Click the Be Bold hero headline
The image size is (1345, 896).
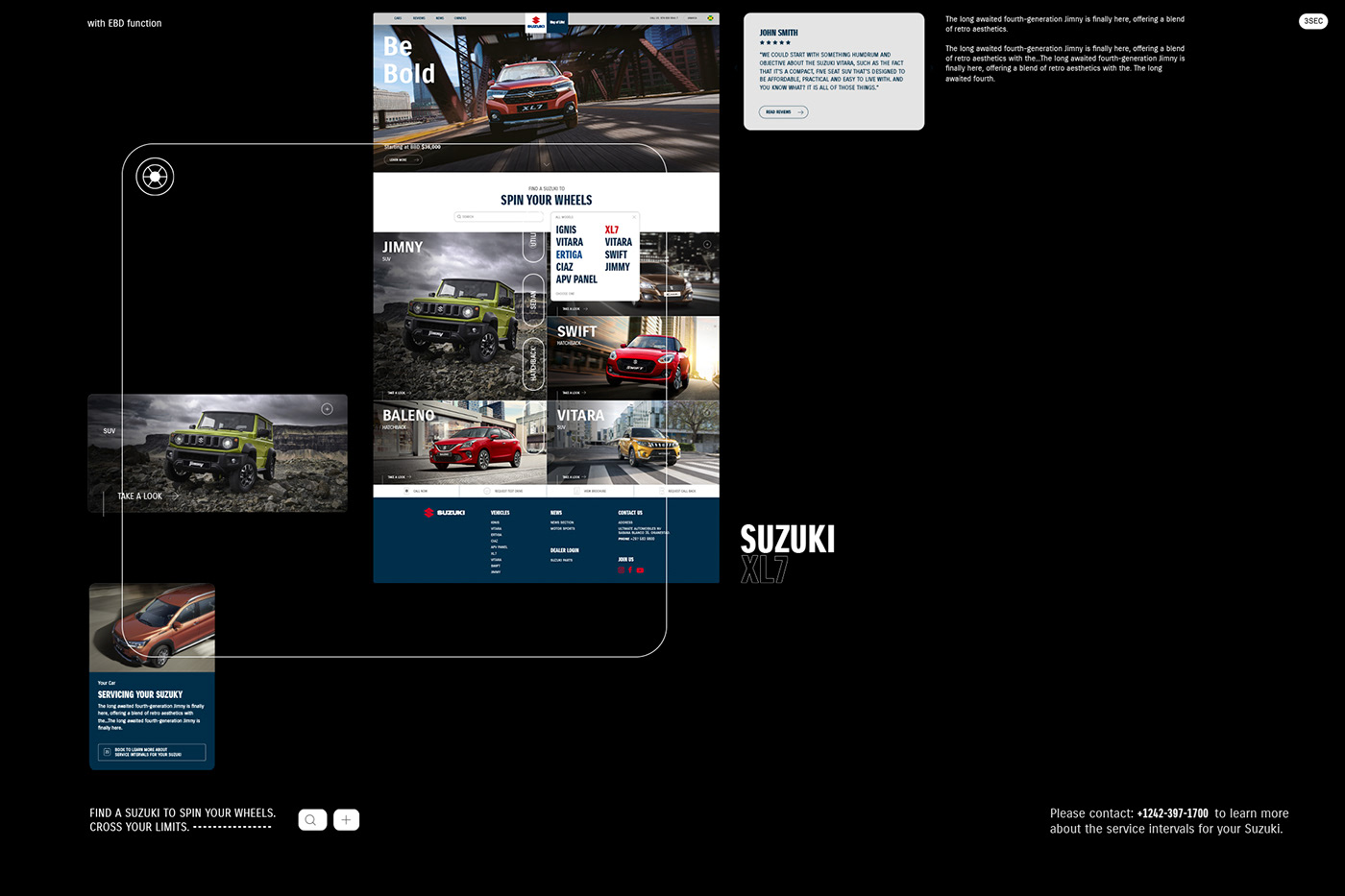(409, 60)
